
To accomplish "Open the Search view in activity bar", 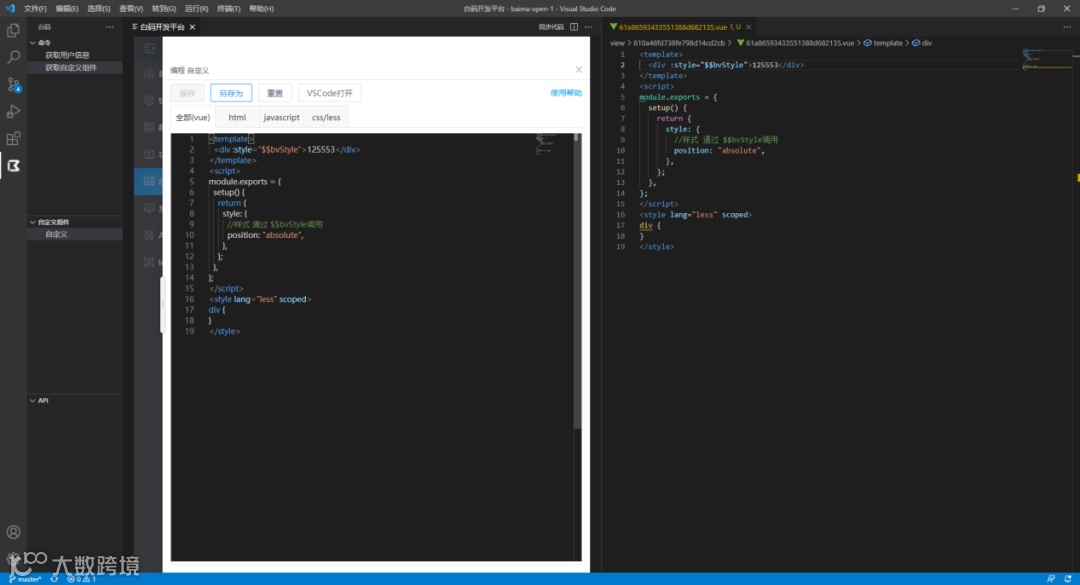I will click(13, 57).
